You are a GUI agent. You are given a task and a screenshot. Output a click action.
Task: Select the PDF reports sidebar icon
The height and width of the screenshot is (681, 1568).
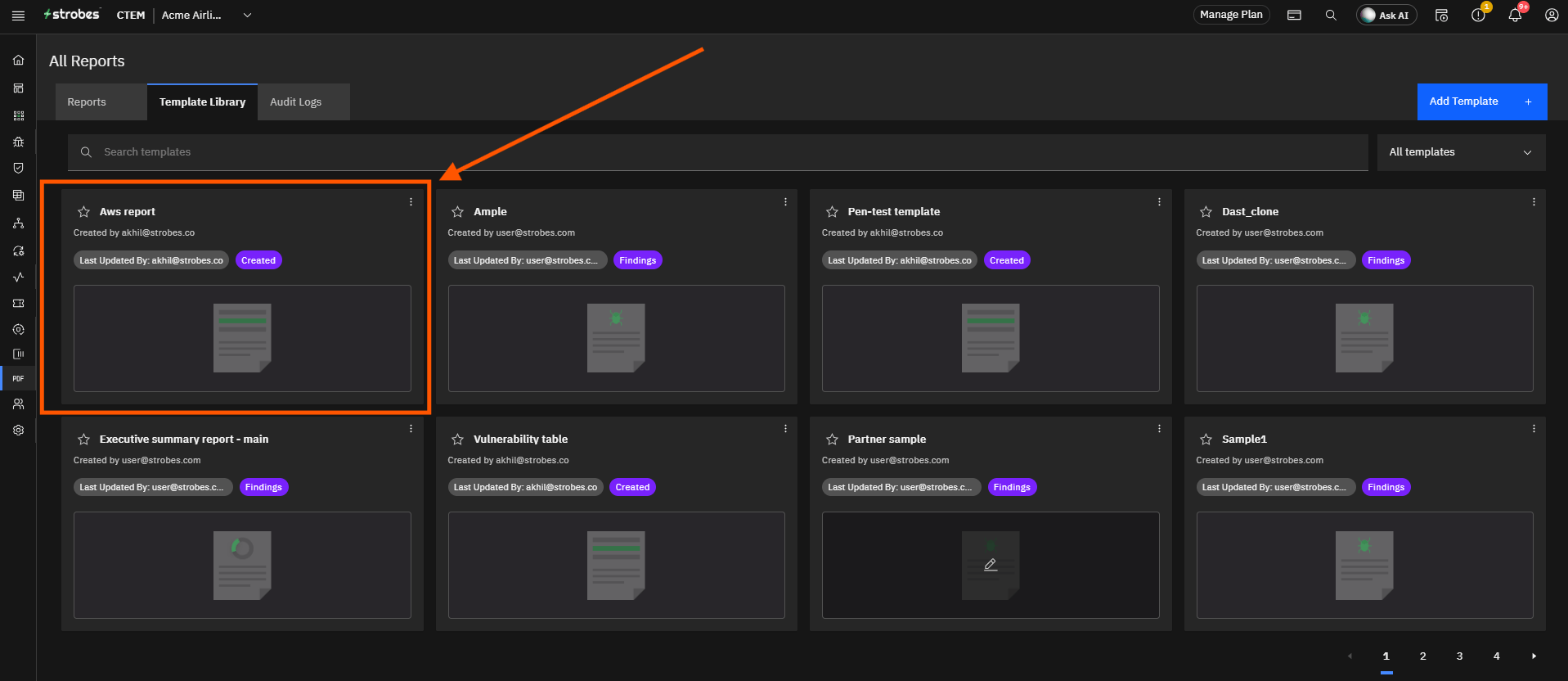18,378
